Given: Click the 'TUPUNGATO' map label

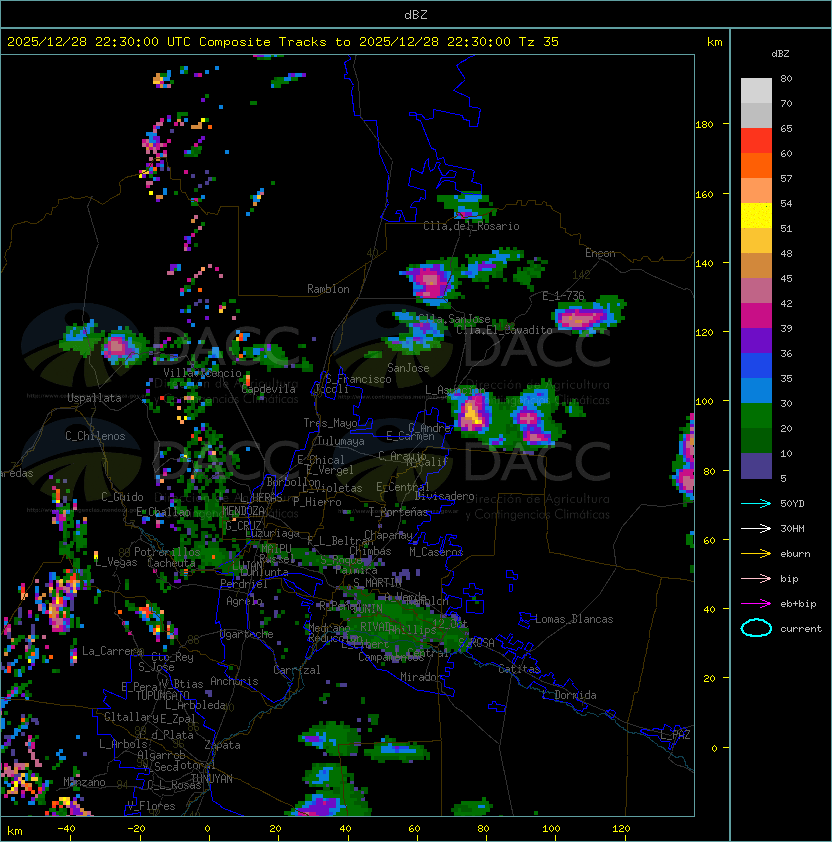Looking at the screenshot, I should point(162,695).
